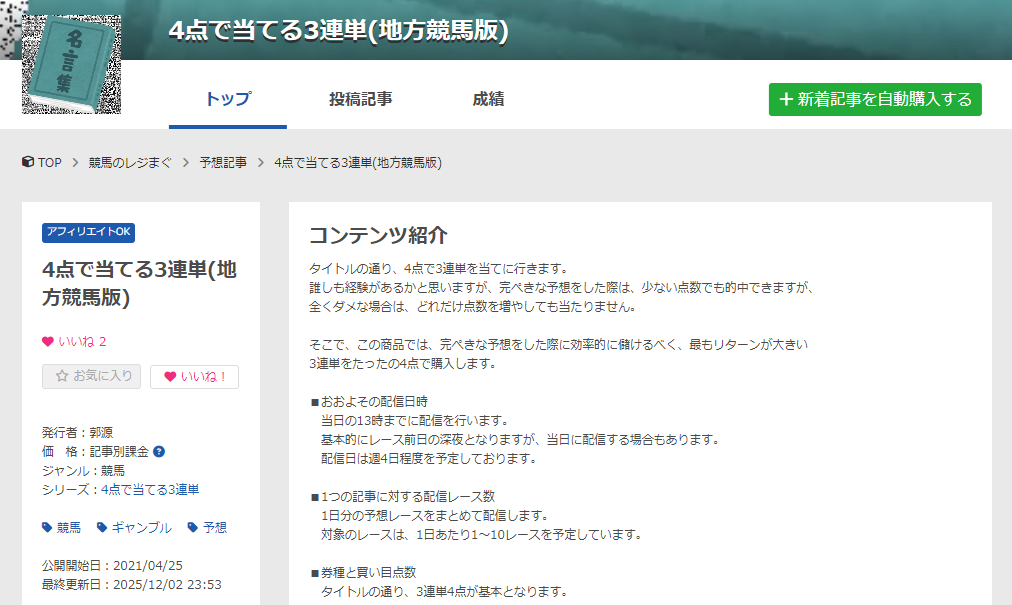The width and height of the screenshot is (1012, 605).
Task: Click the 名言集 book profile image
Action: 71,64
